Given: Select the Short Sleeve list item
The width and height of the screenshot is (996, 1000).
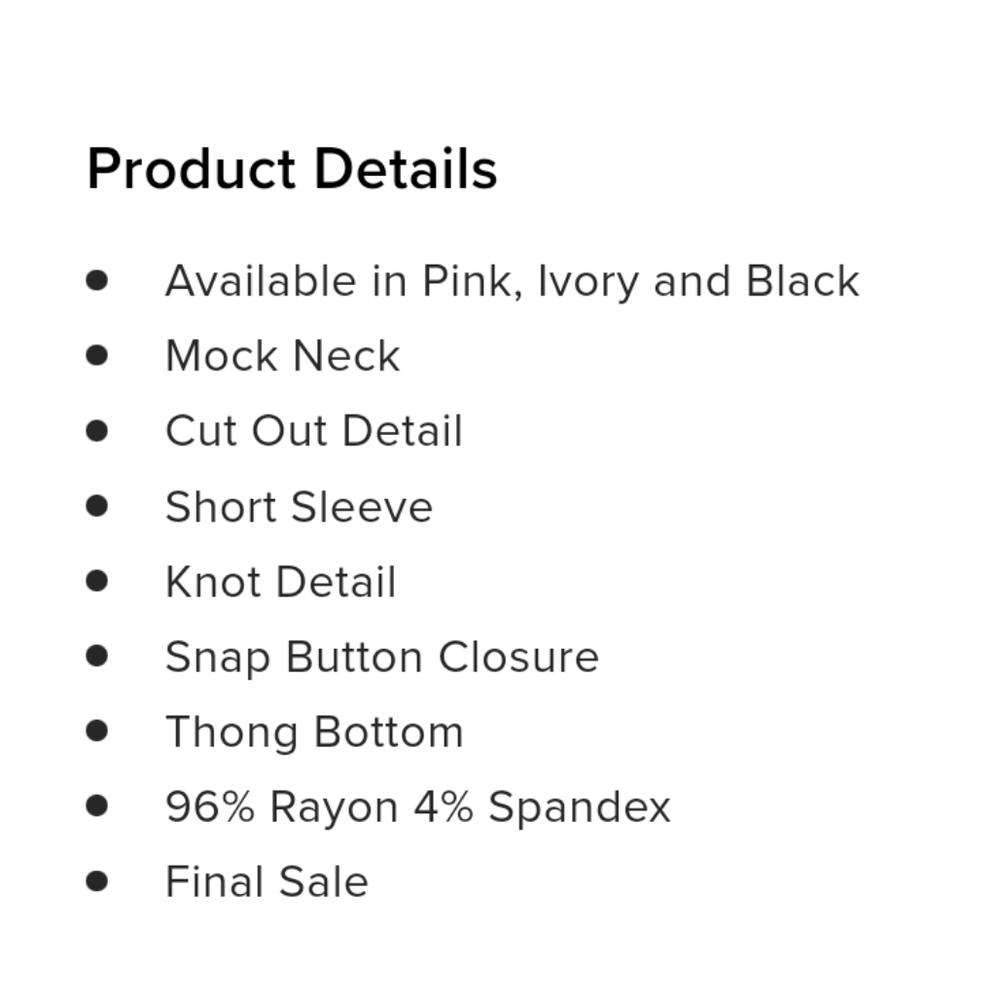Looking at the screenshot, I should [298, 506].
